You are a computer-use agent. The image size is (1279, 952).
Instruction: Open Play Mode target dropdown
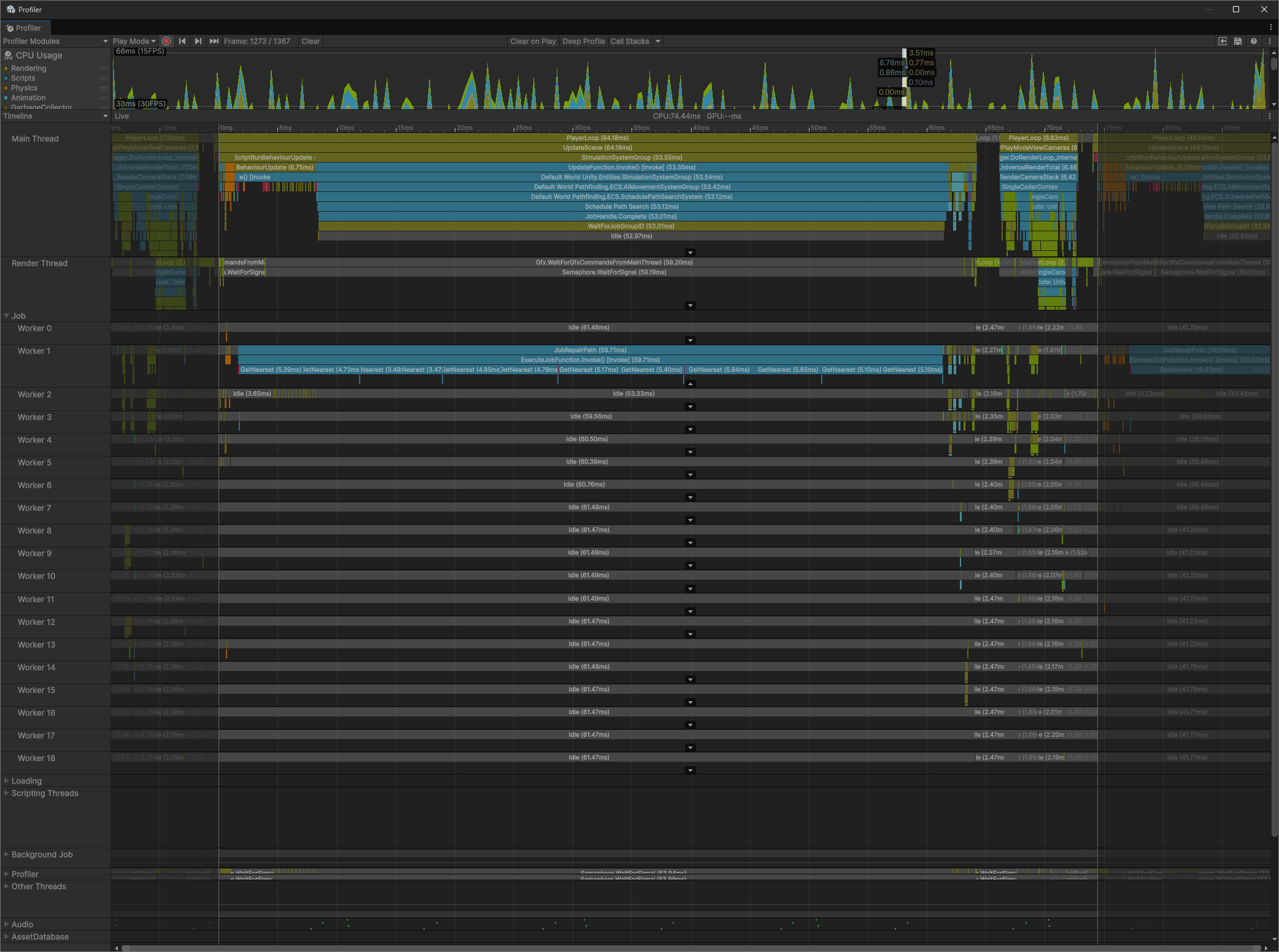[134, 41]
